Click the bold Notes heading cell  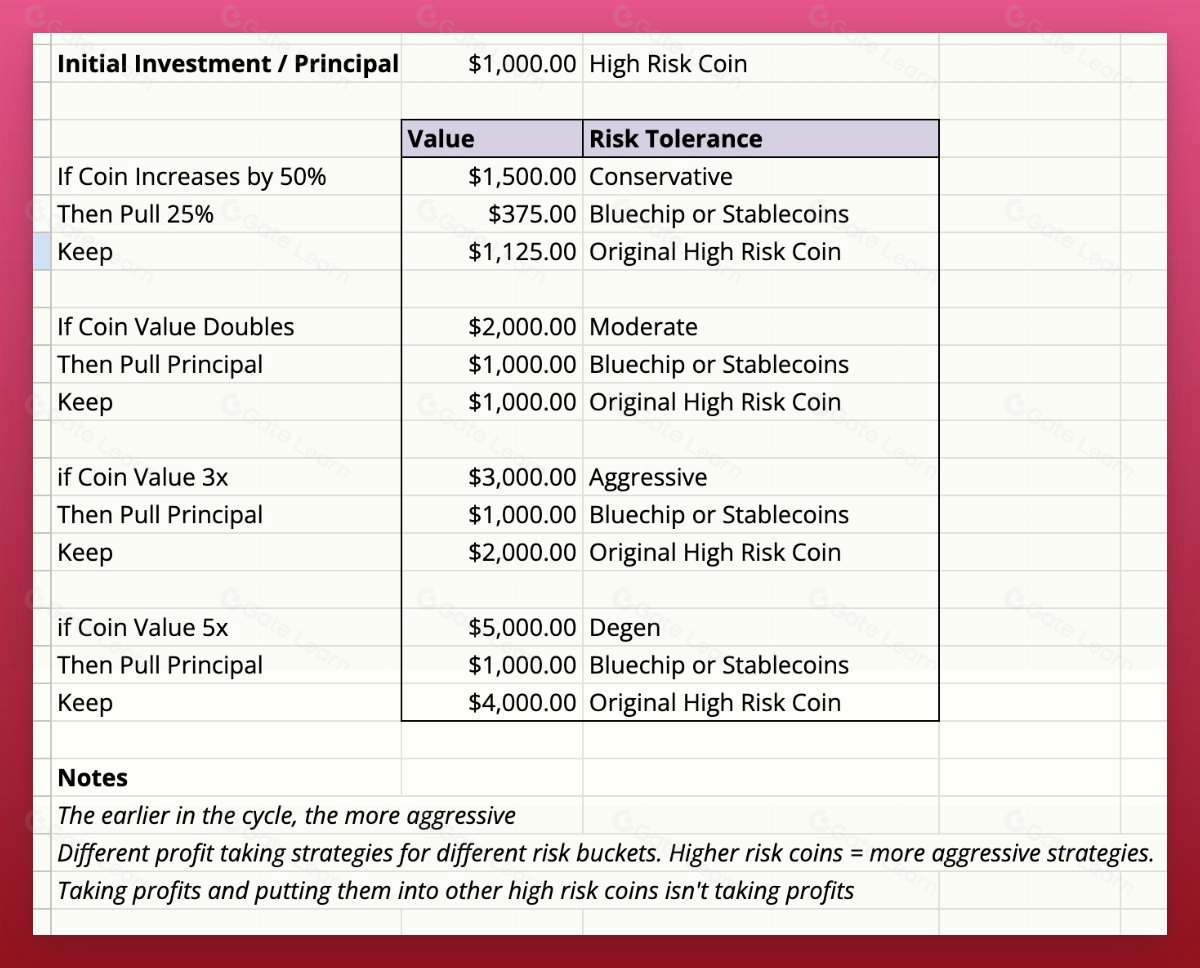93,778
